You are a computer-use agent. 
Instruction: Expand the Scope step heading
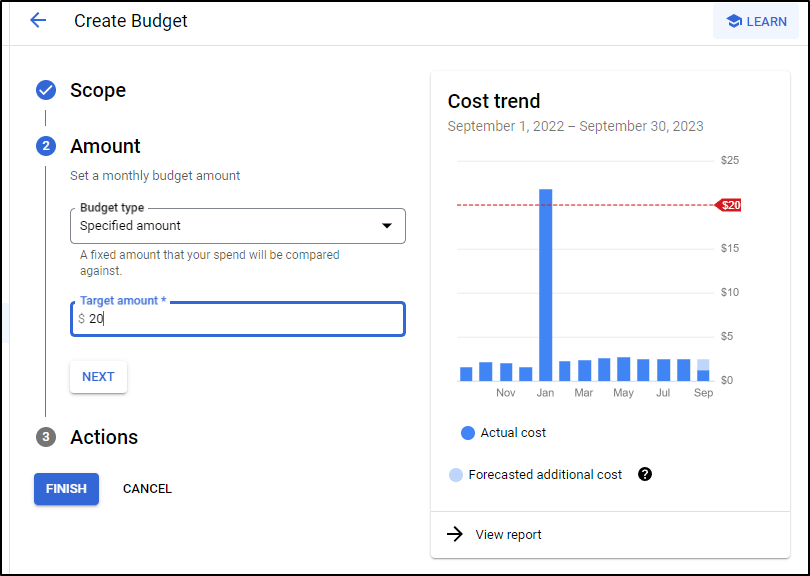point(98,90)
